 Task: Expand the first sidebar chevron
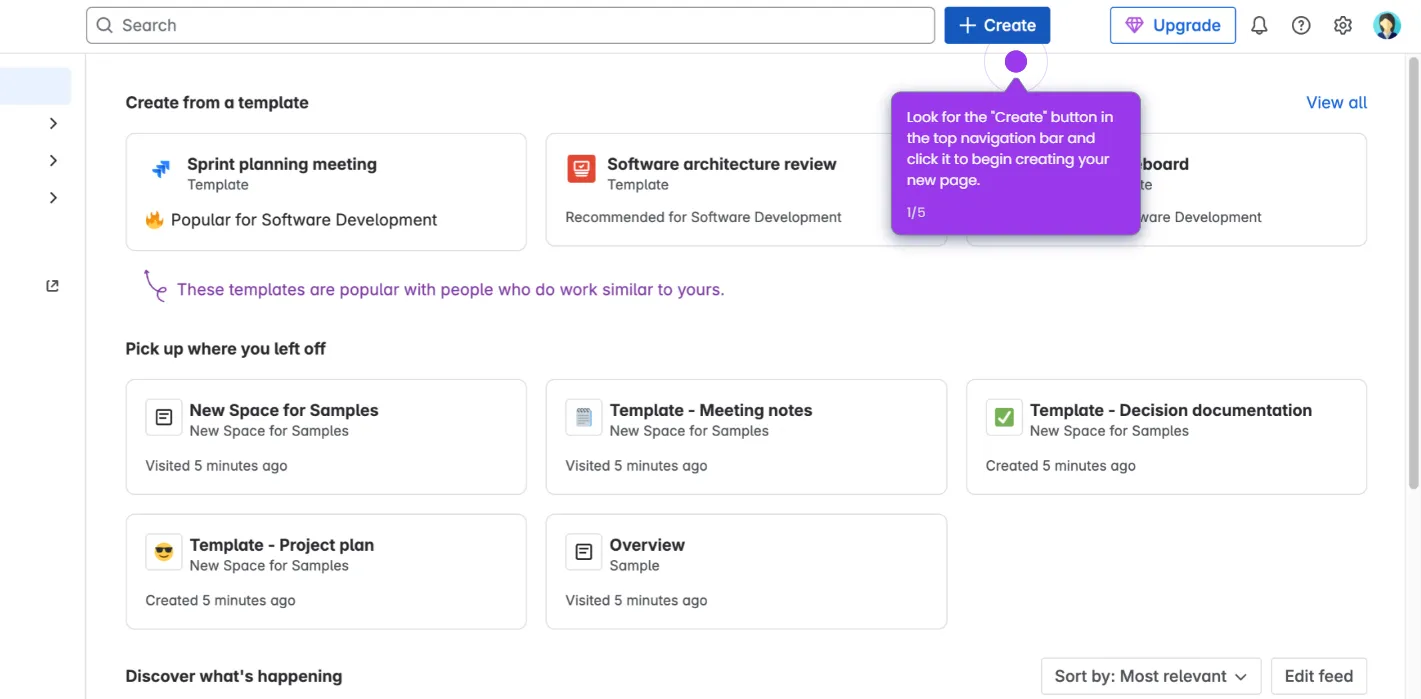(x=53, y=124)
